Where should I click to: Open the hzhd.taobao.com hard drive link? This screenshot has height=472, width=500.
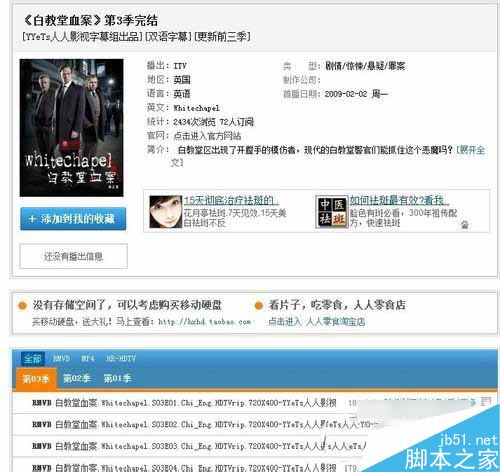pos(204,322)
